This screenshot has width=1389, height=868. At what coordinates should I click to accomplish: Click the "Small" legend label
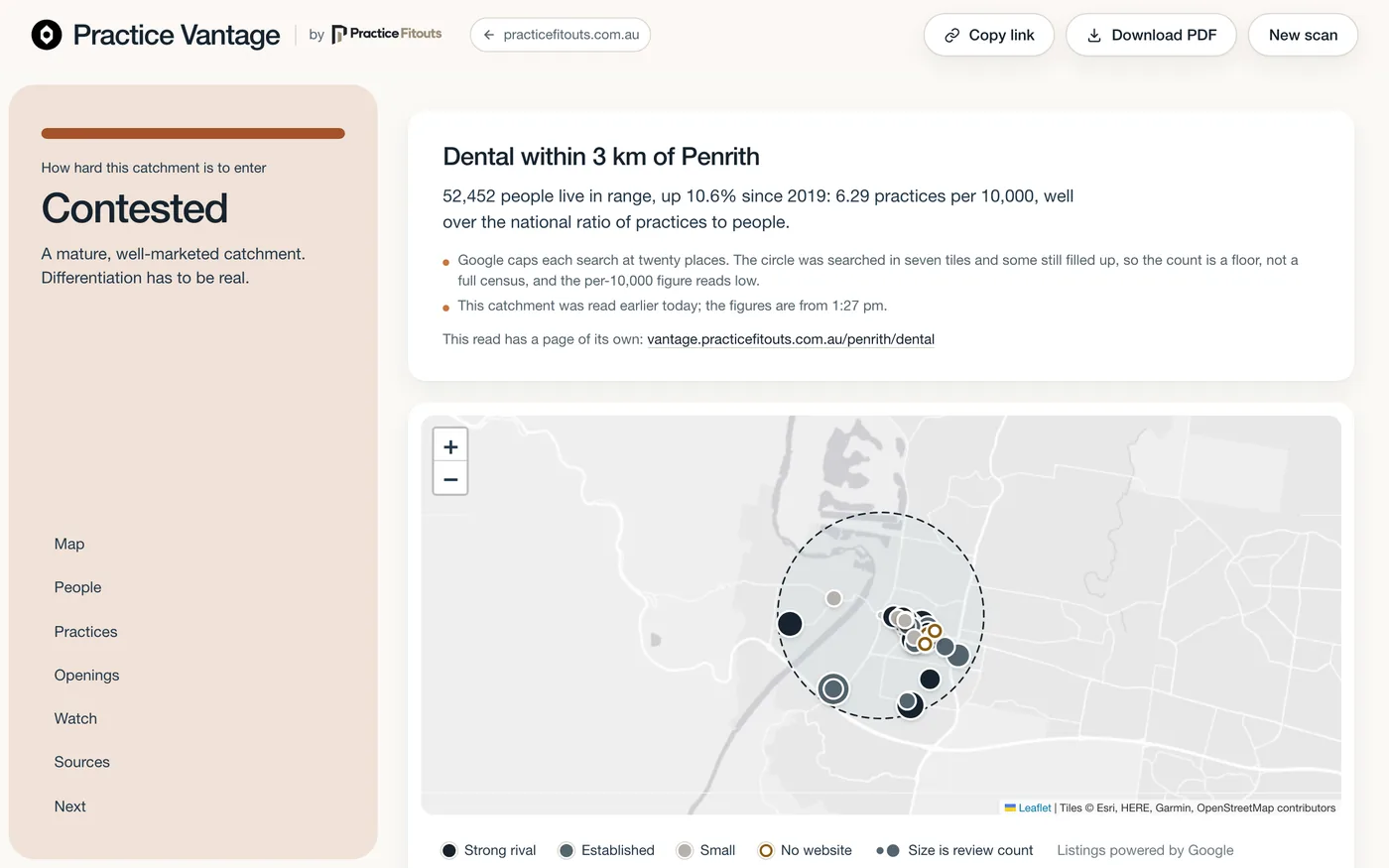(x=717, y=850)
